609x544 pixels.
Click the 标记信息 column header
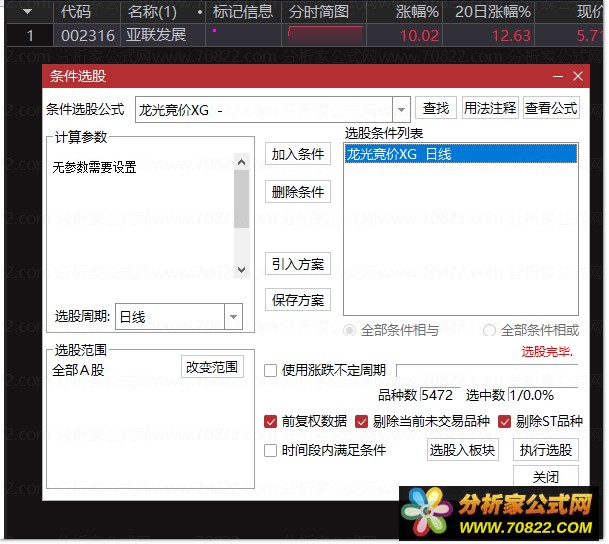click(243, 12)
